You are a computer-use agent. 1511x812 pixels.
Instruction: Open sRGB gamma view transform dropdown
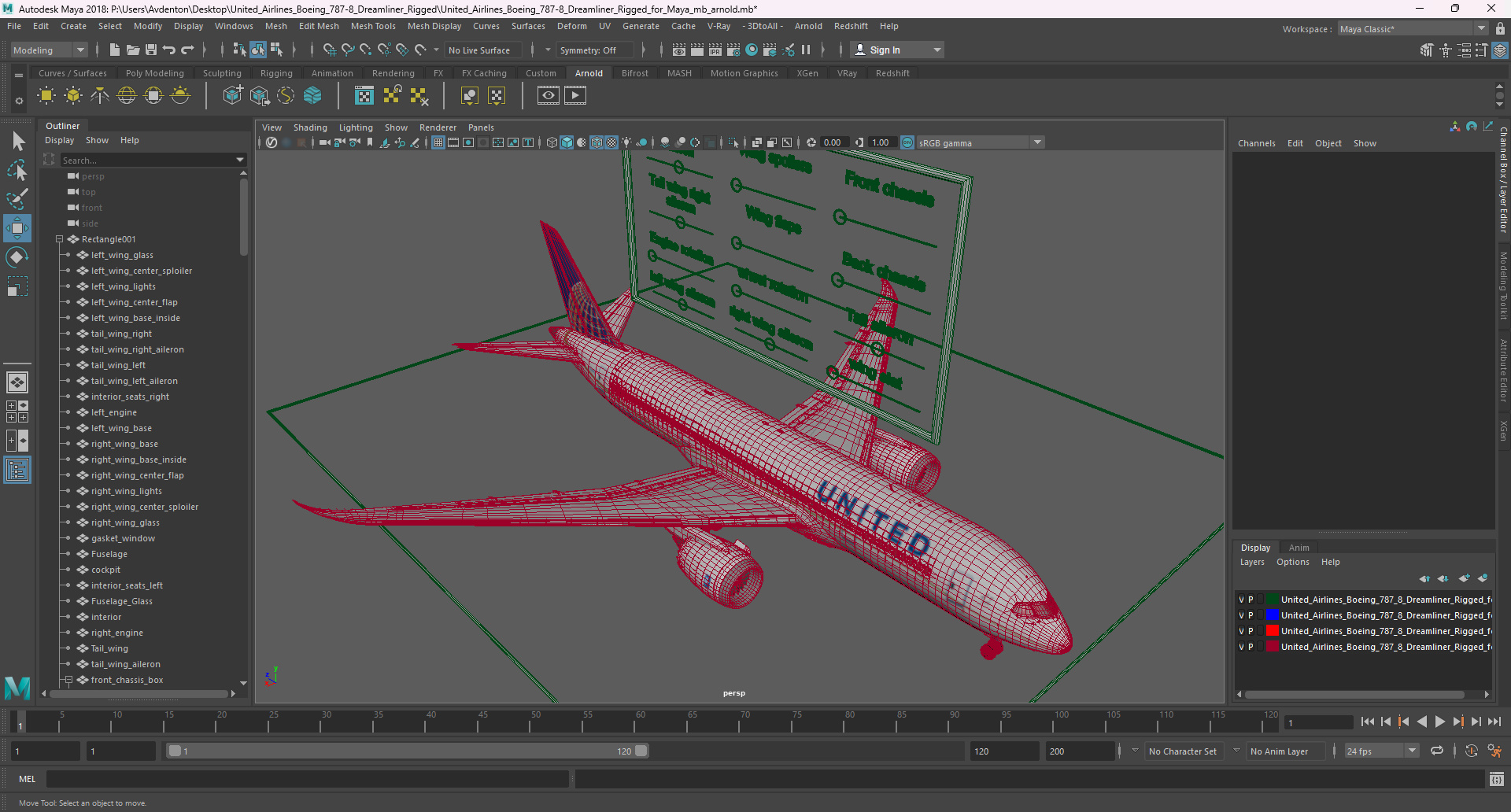point(980,142)
